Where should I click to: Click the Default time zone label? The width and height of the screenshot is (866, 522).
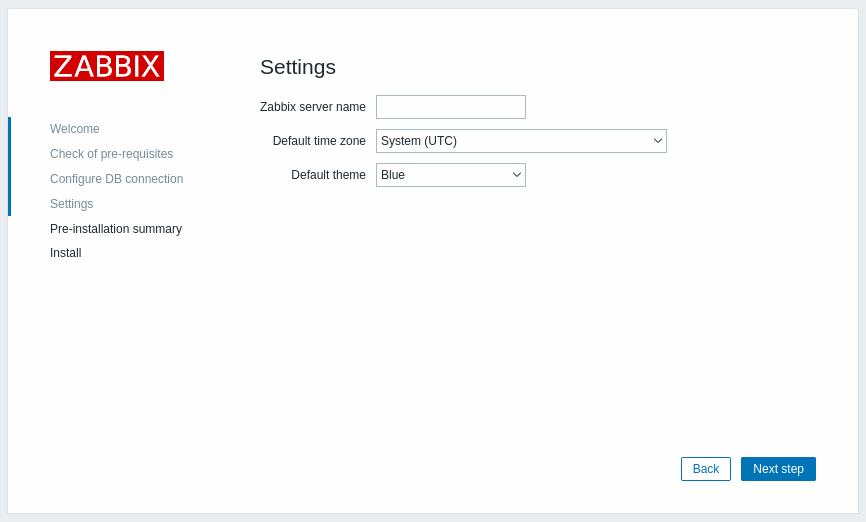(x=319, y=141)
